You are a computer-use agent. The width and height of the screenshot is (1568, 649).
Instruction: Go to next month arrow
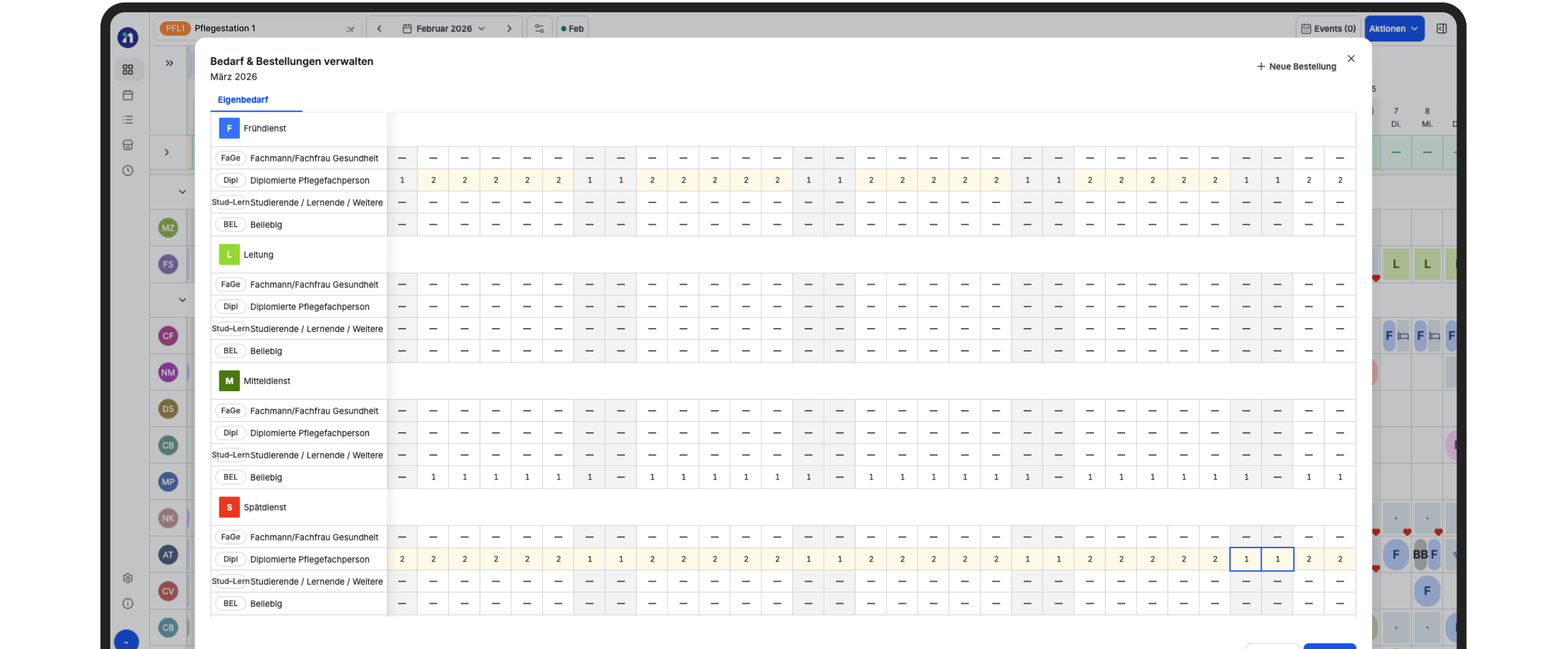(x=509, y=28)
